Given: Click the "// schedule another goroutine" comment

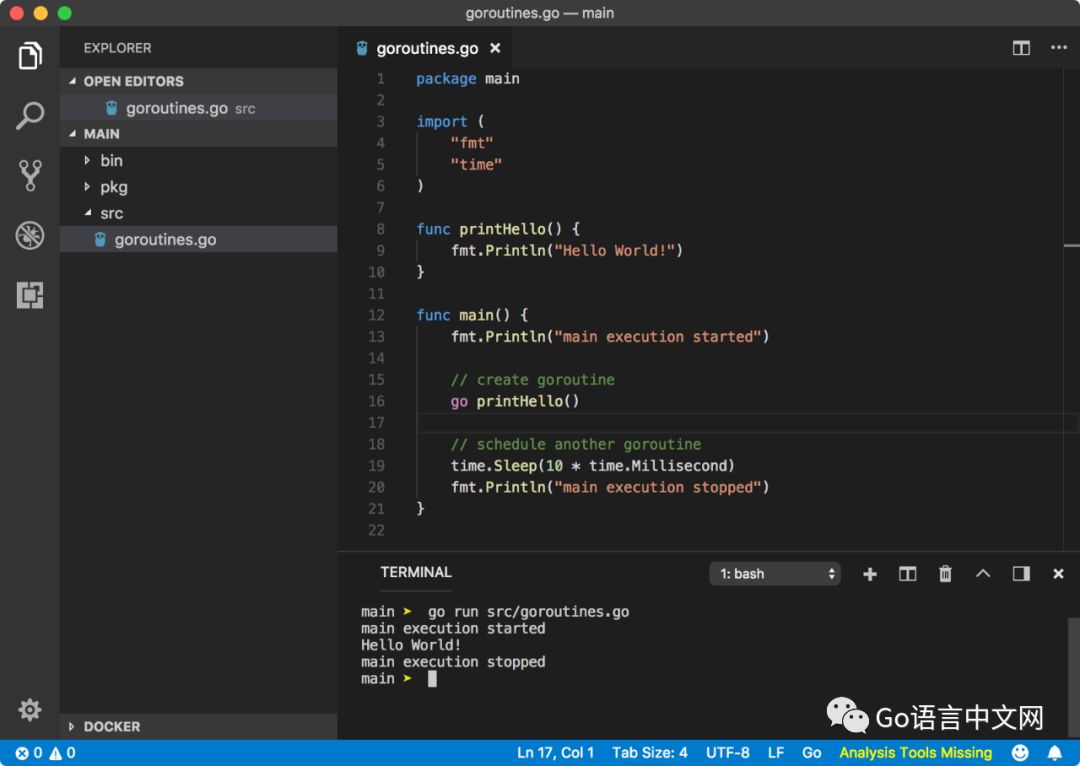Looking at the screenshot, I should [576, 444].
